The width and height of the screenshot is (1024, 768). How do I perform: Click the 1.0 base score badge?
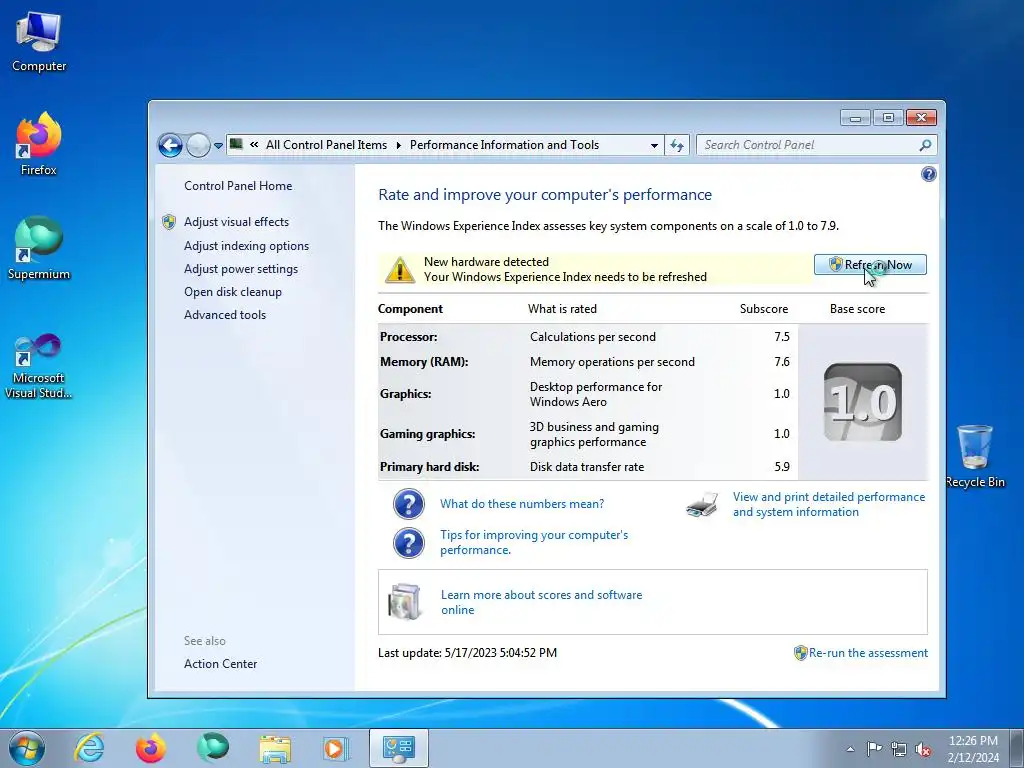(863, 402)
